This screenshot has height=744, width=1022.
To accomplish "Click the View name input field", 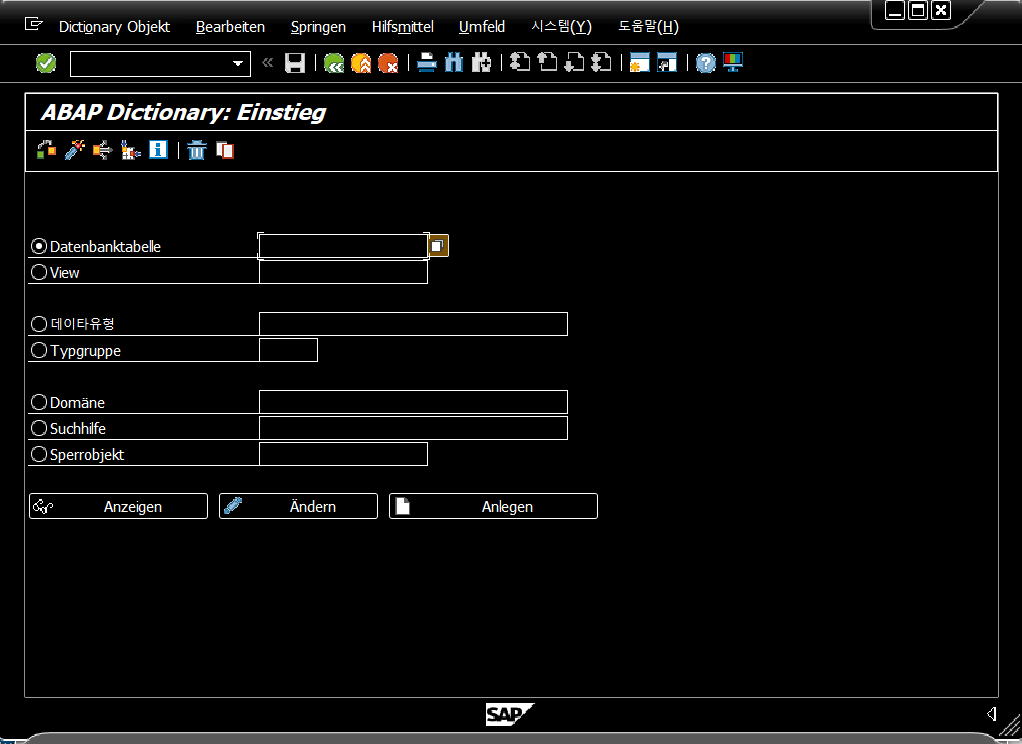I will [x=343, y=272].
